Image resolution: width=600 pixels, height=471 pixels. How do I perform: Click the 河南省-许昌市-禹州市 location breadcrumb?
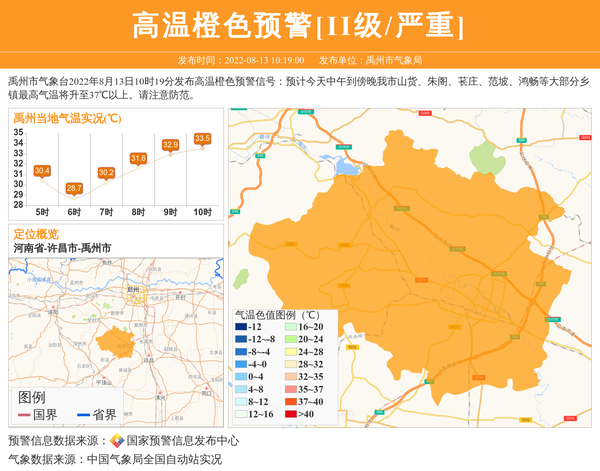pyautogui.click(x=62, y=247)
